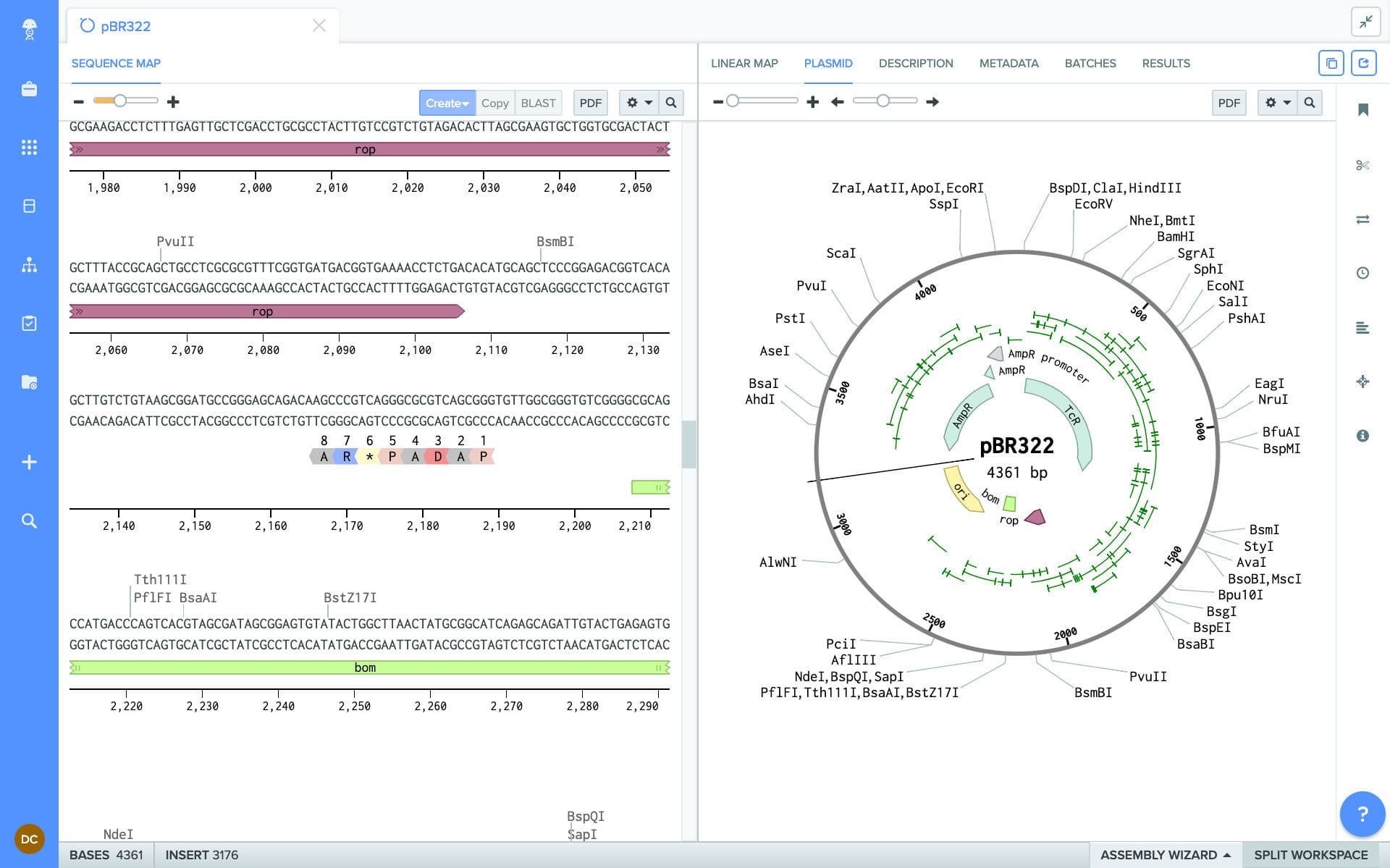Expand the Assembly Wizard panel
The height and width of the screenshot is (868, 1390).
(1165, 855)
